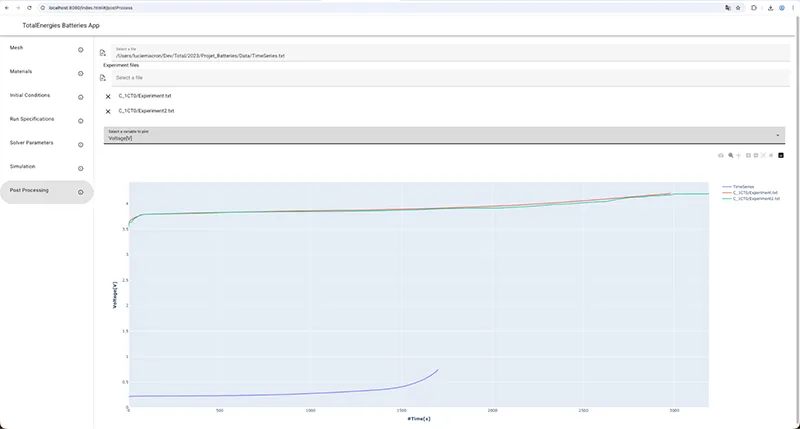Remove C_1CT0/Experiment2.txt with its X icon

coord(108,111)
